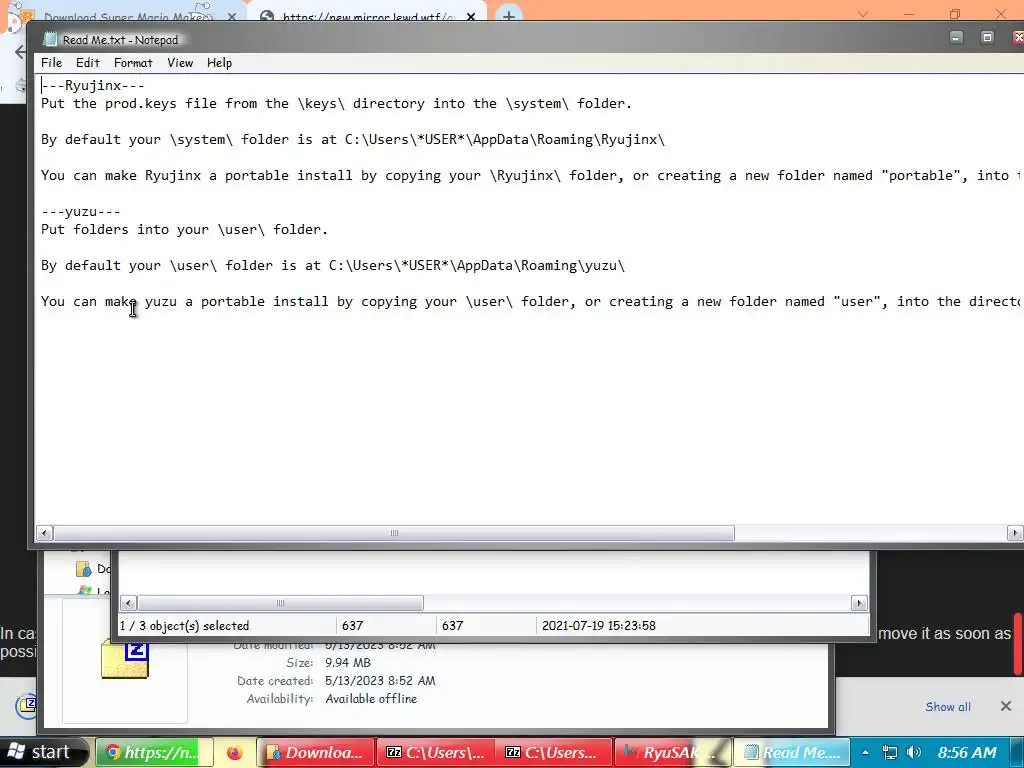Click the right arrow of Notepad's horizontal scrollbar
The height and width of the screenshot is (768, 1024).
1015,533
